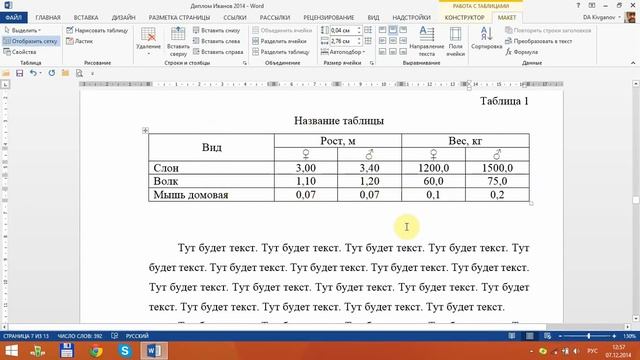Open Skype from the taskbar
The width and height of the screenshot is (640, 360).
coord(124,351)
